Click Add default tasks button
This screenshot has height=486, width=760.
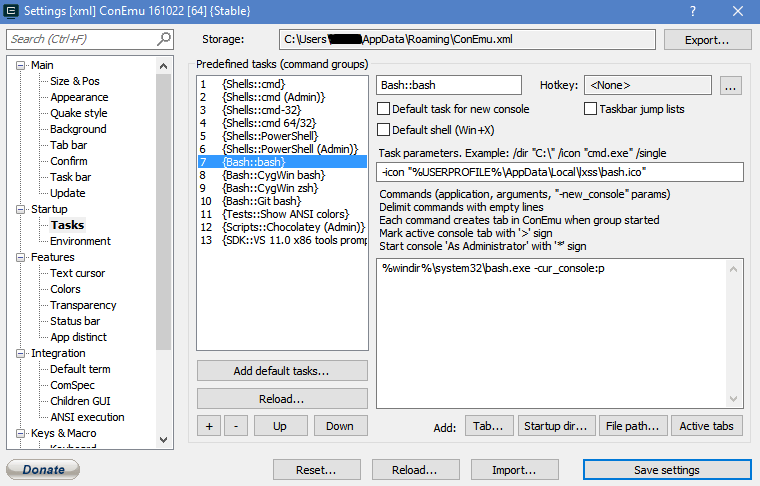coord(282,371)
